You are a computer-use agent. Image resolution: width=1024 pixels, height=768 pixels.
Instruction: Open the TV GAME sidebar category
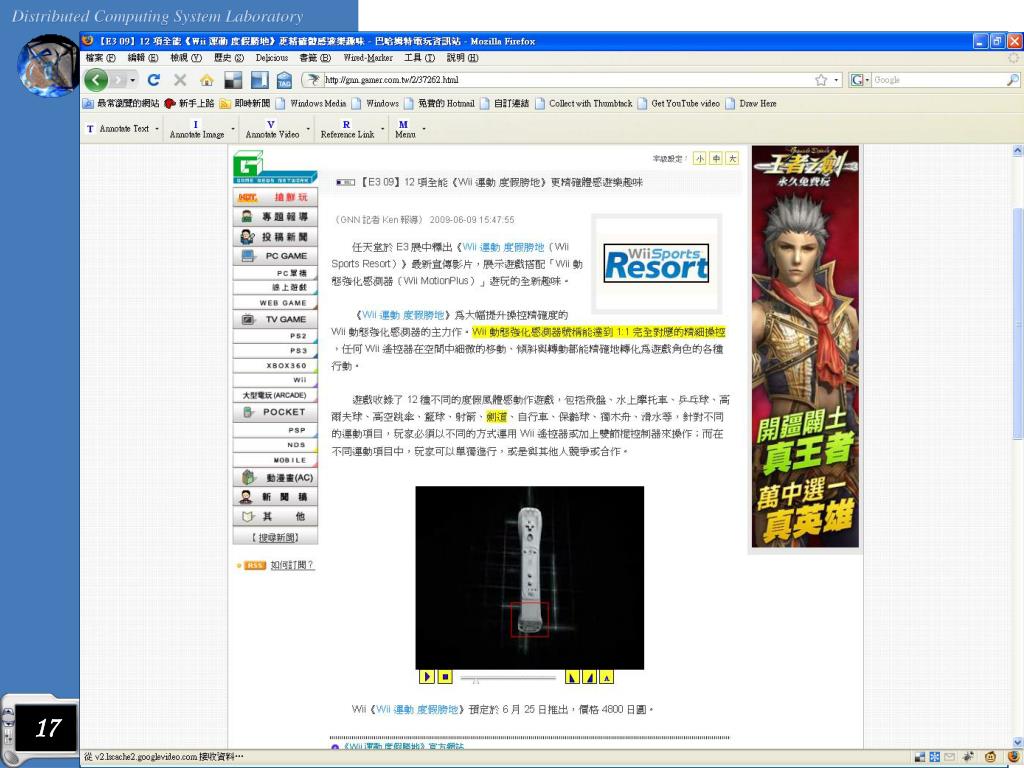(x=275, y=319)
